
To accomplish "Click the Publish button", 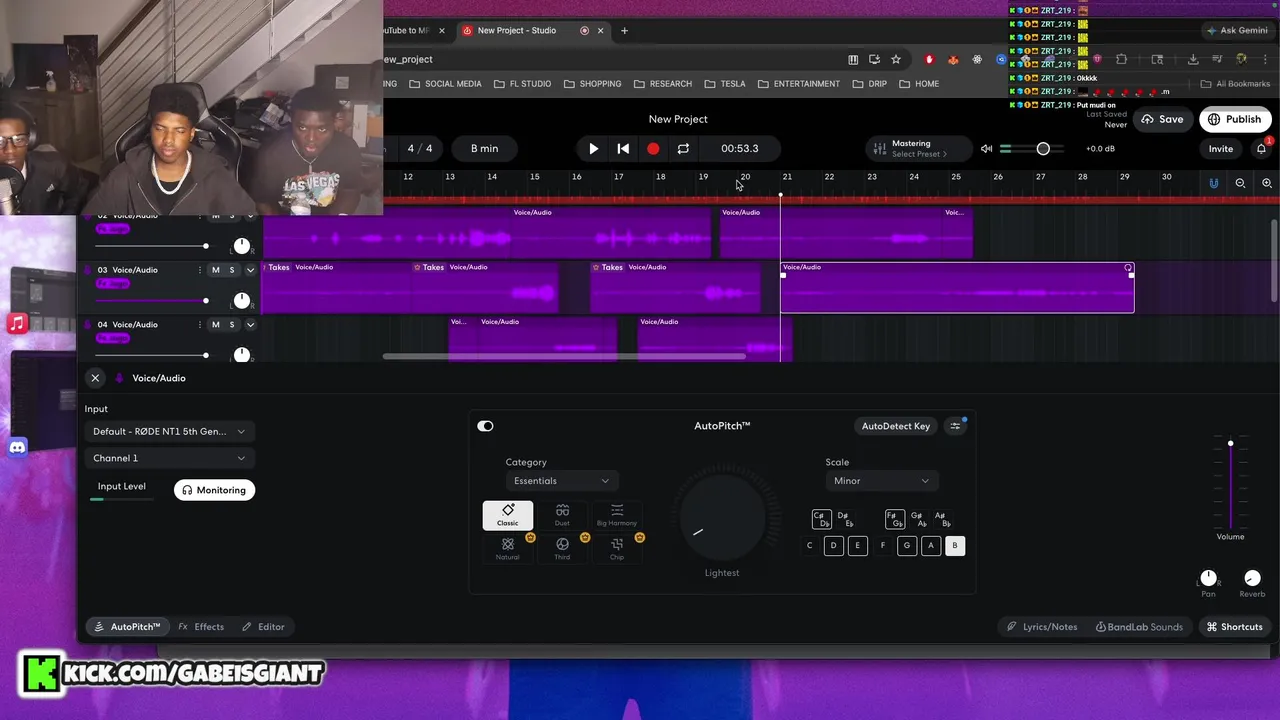I will click(1235, 119).
